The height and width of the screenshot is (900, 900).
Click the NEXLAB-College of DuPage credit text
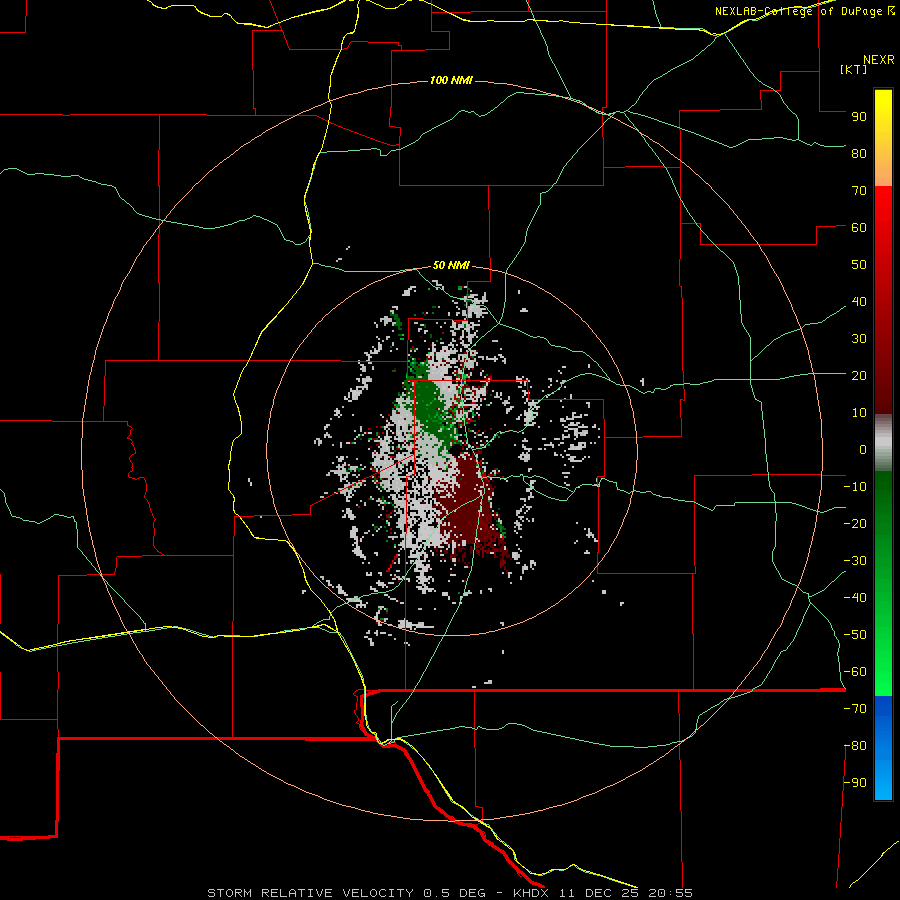click(x=805, y=11)
